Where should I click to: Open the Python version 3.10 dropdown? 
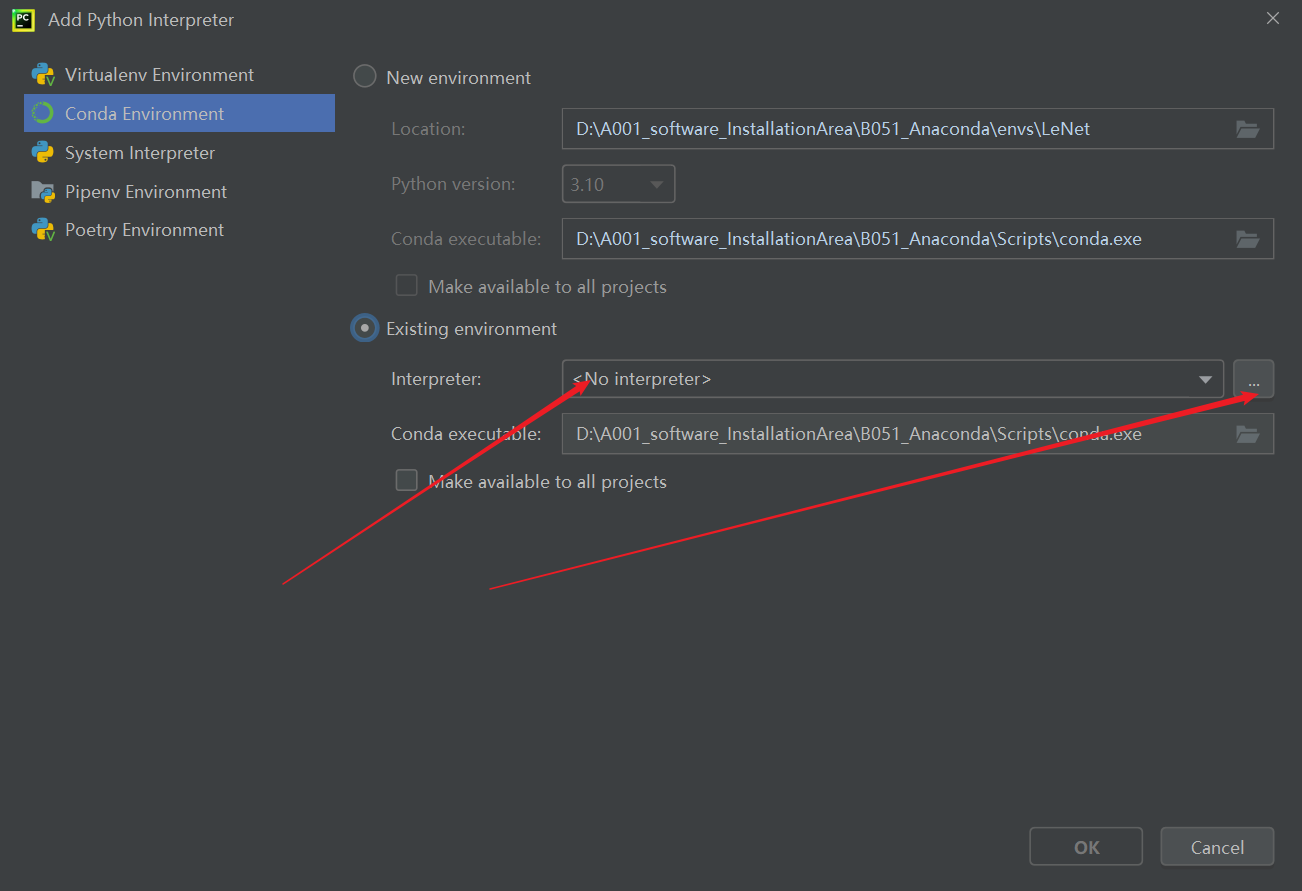(x=618, y=184)
